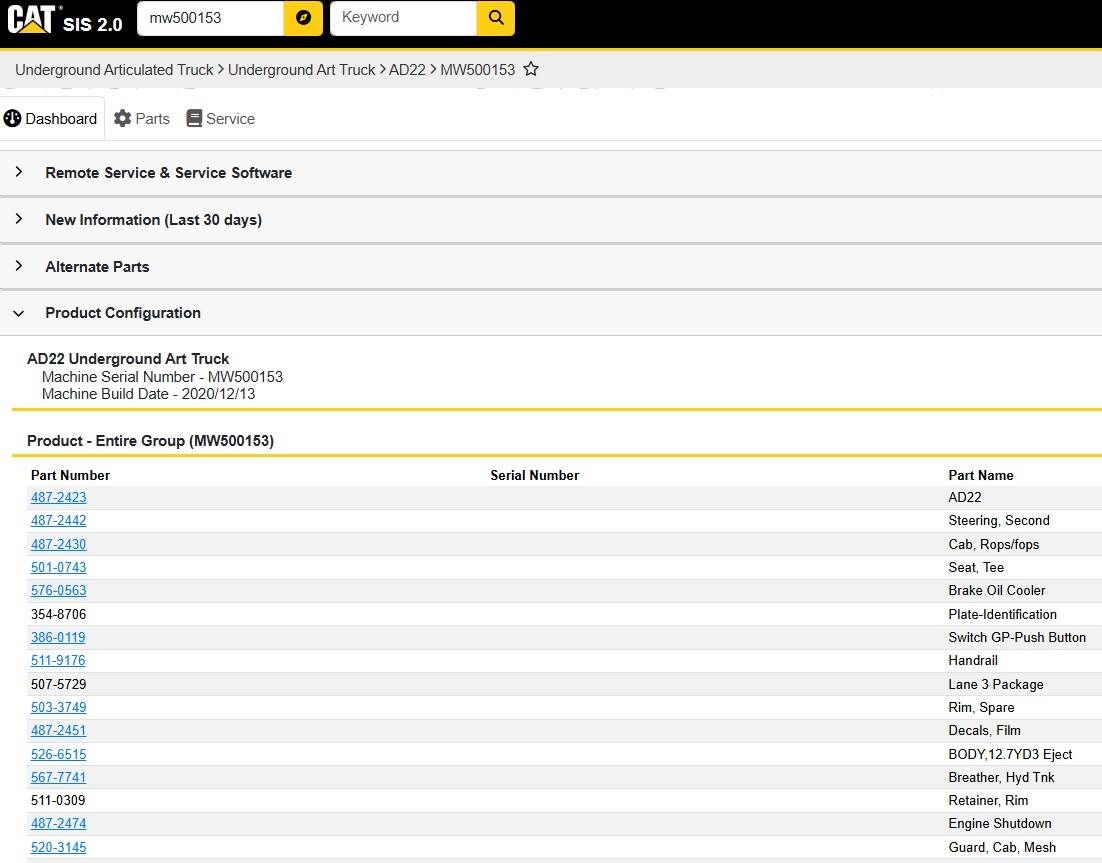The height and width of the screenshot is (863, 1102).
Task: Click the CAT SIS 2.0 logo
Action: [65, 20]
